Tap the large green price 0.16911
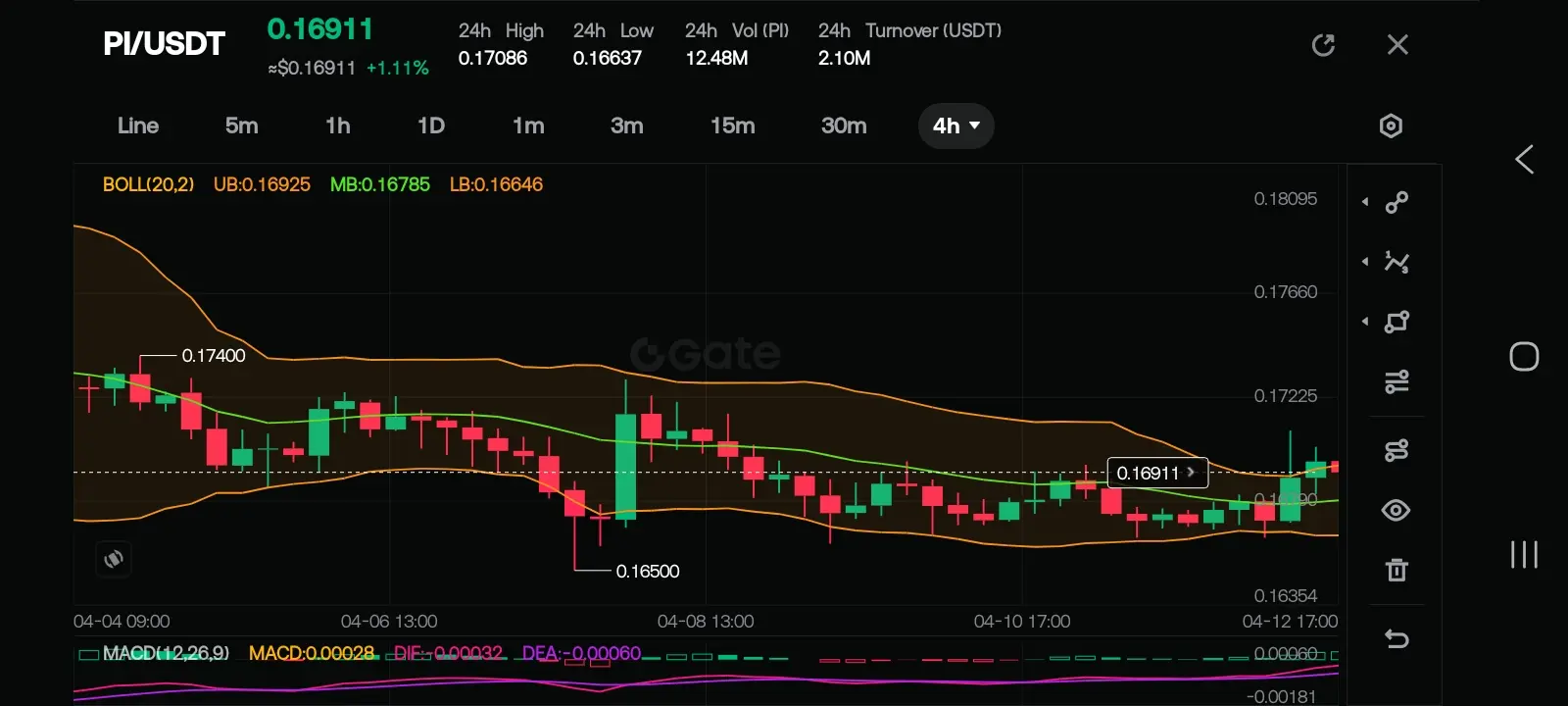The width and height of the screenshot is (1568, 706). 320,29
